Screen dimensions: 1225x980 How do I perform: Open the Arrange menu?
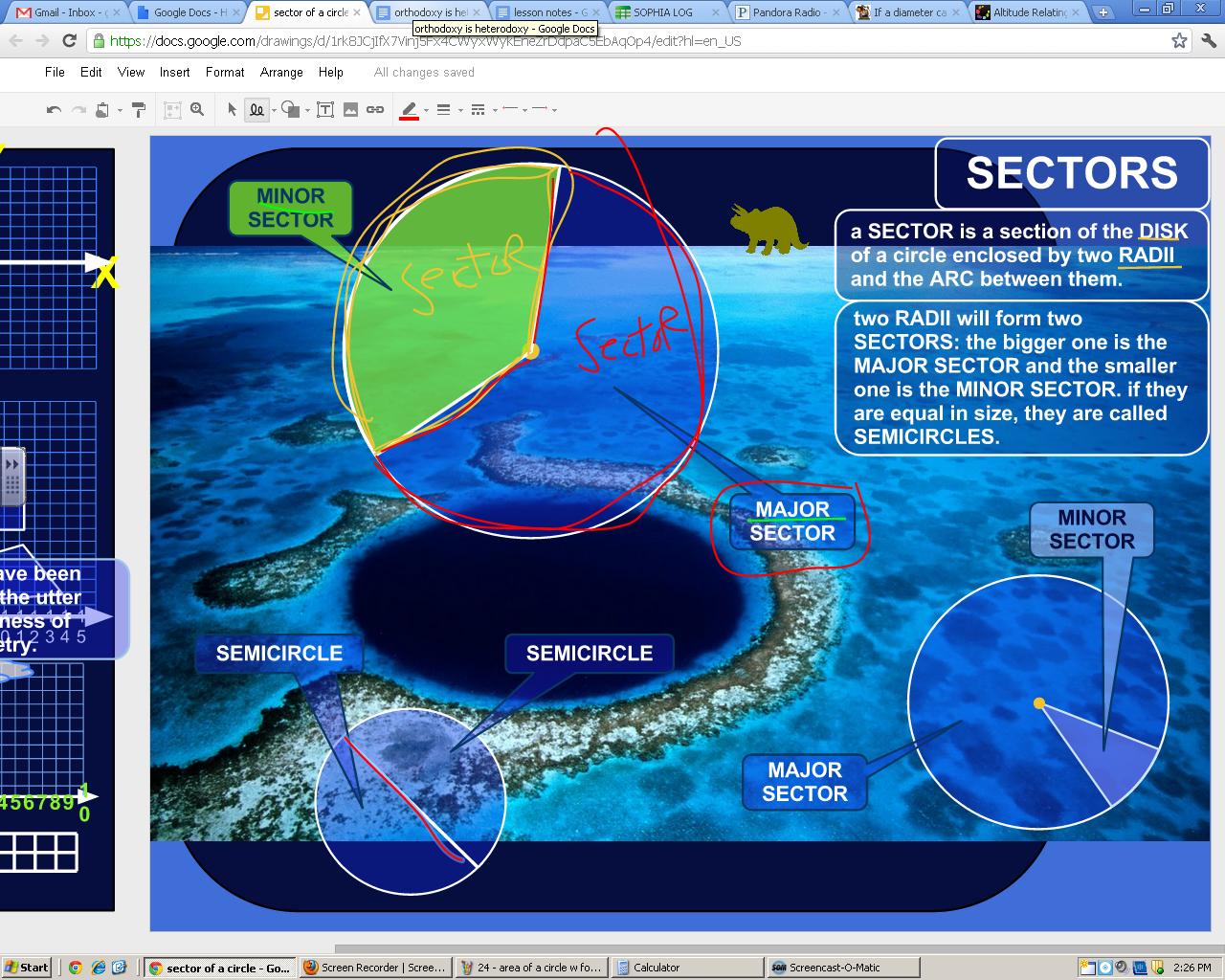click(280, 72)
